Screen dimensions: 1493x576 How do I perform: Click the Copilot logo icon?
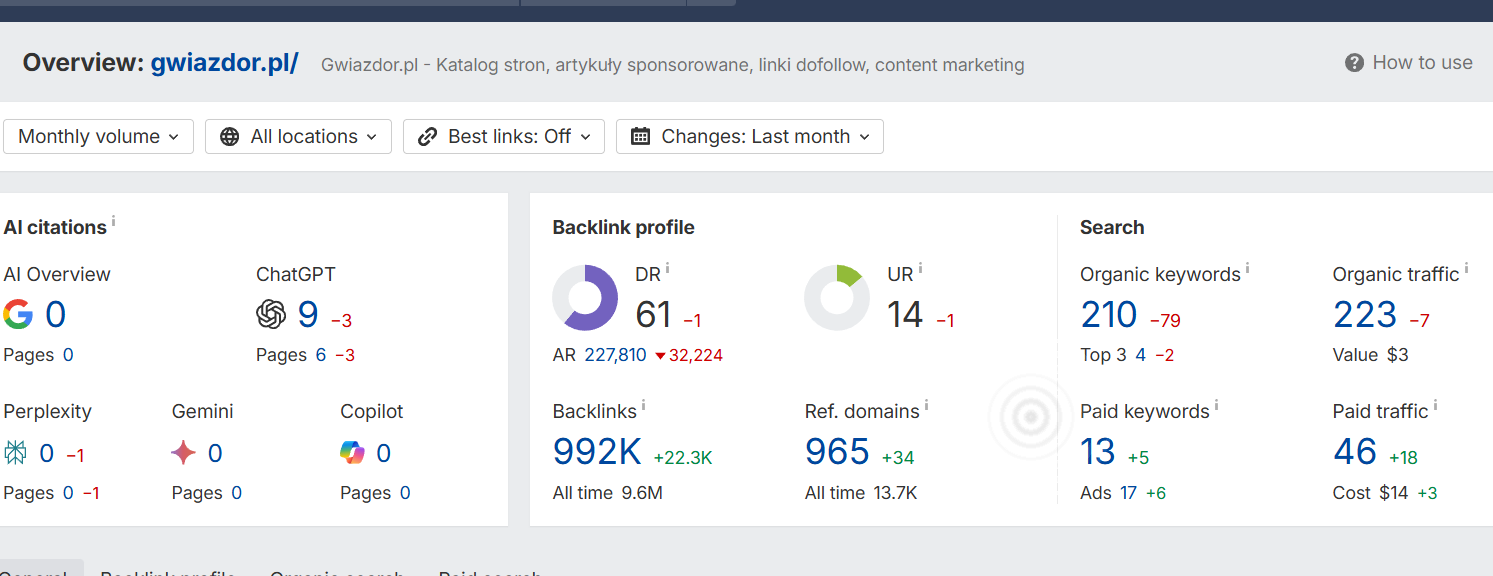352,454
